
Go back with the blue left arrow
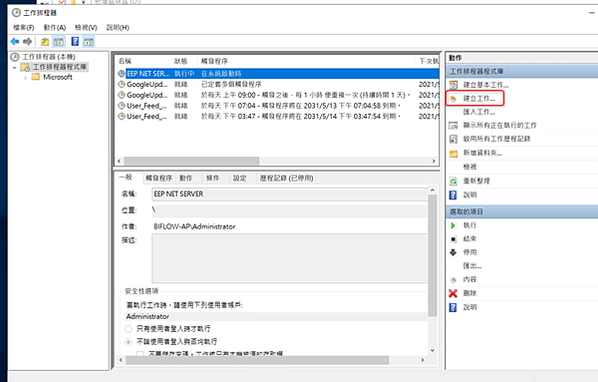point(15,42)
